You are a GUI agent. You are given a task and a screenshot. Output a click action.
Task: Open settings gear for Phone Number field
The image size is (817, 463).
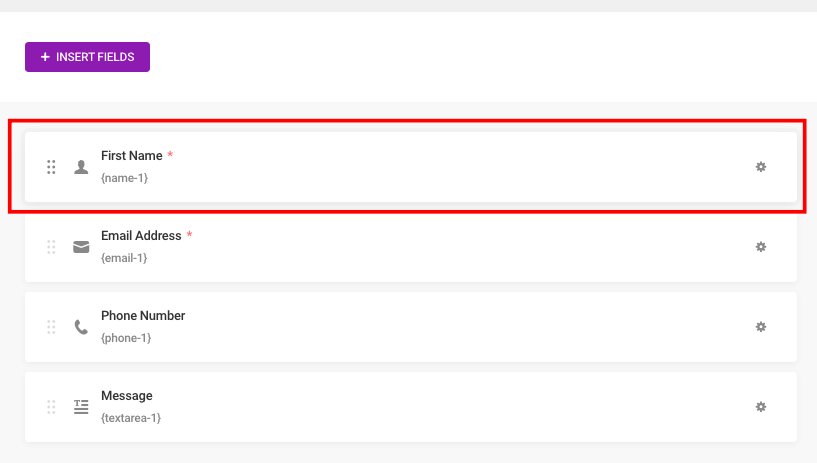pos(761,327)
